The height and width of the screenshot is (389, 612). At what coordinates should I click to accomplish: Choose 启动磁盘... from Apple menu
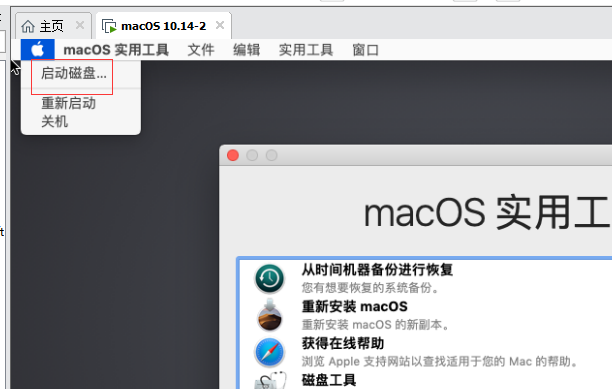click(x=74, y=73)
